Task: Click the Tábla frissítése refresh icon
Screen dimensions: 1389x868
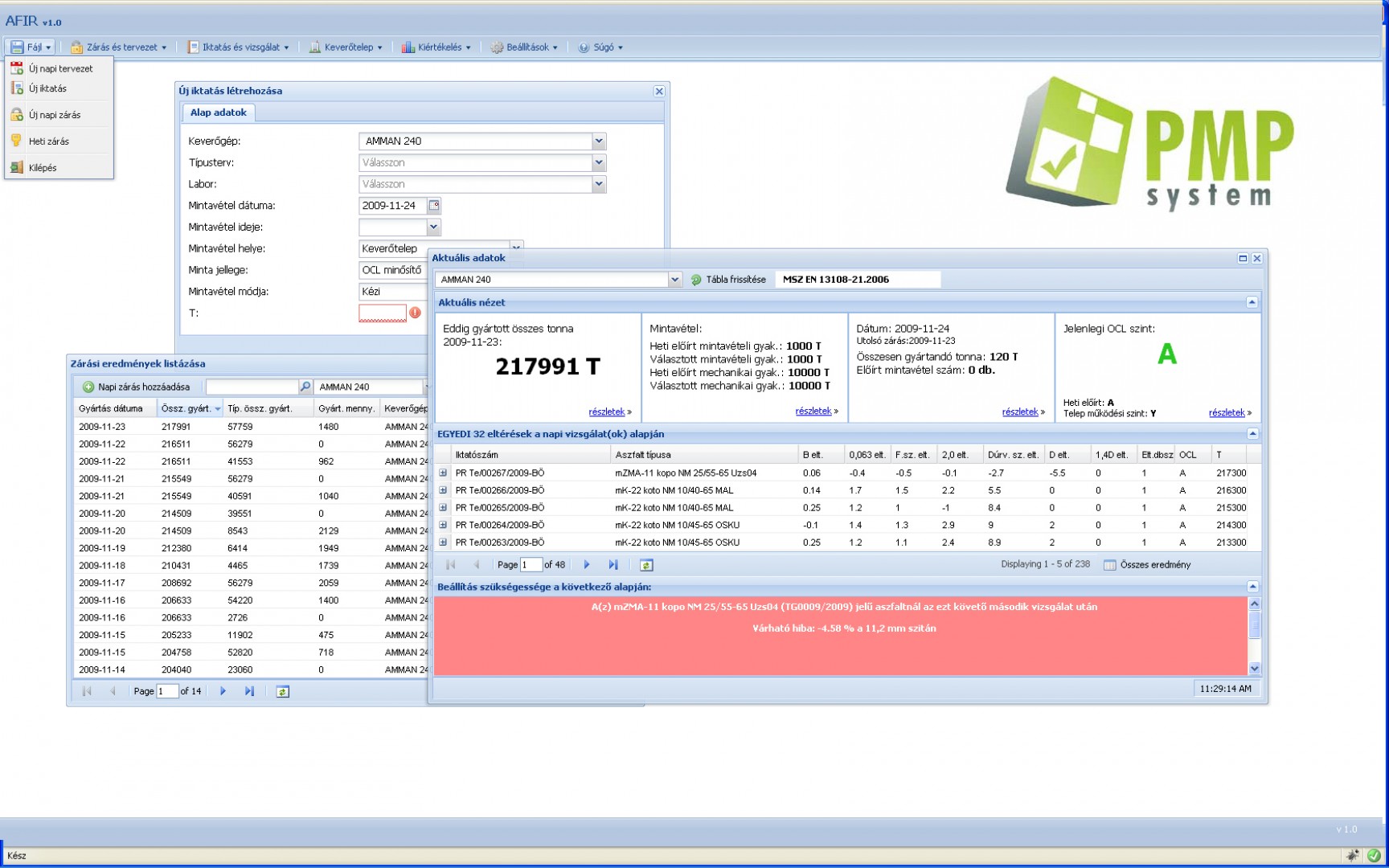Action: [x=696, y=280]
